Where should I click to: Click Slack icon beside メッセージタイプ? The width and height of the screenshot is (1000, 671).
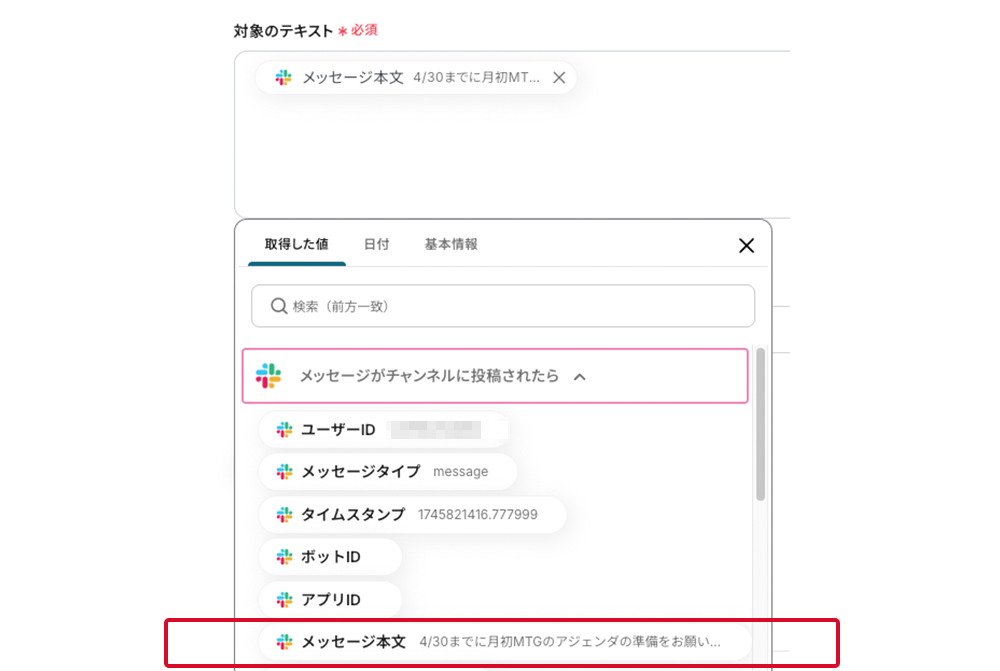(x=285, y=472)
